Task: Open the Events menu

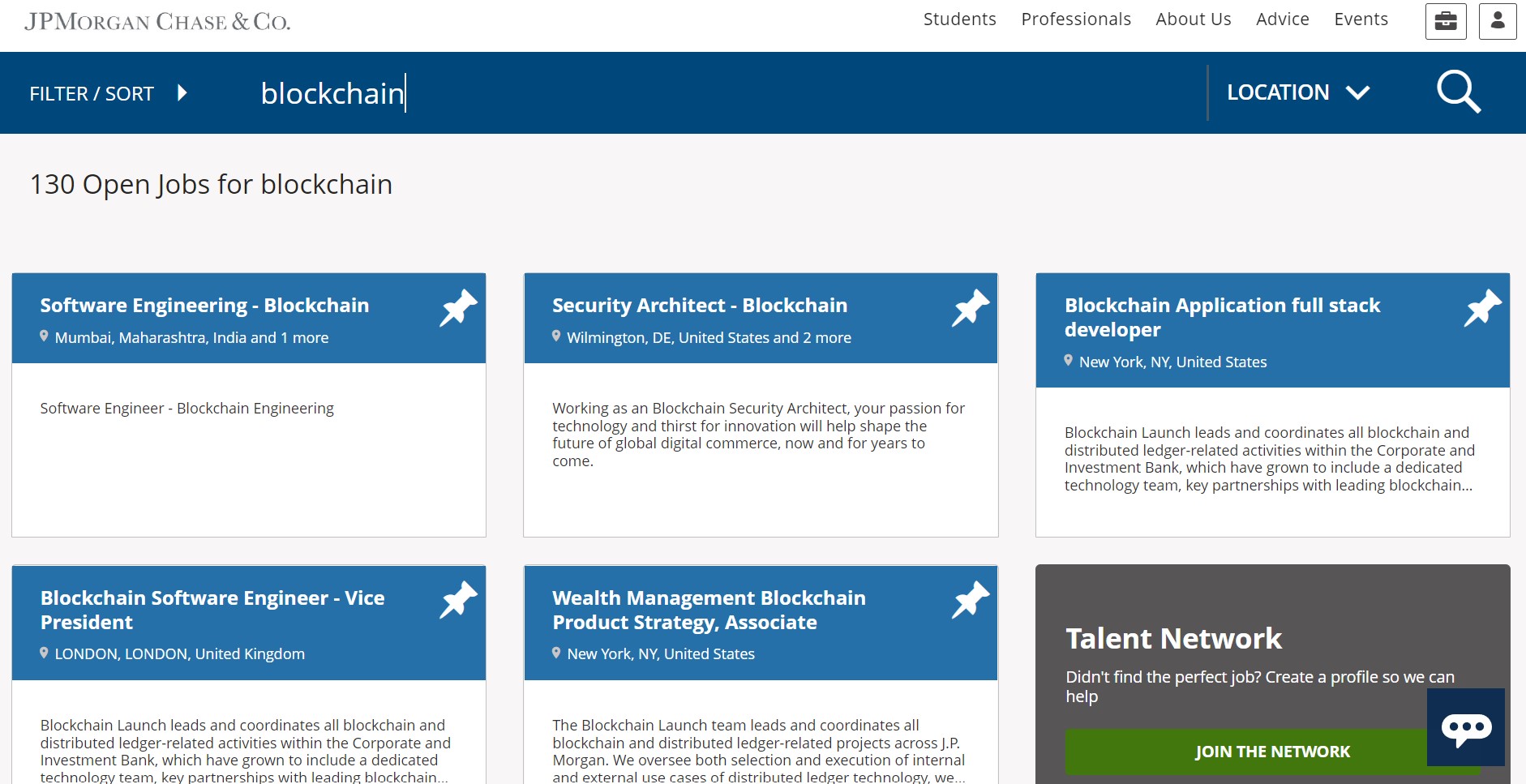Action: [x=1361, y=19]
